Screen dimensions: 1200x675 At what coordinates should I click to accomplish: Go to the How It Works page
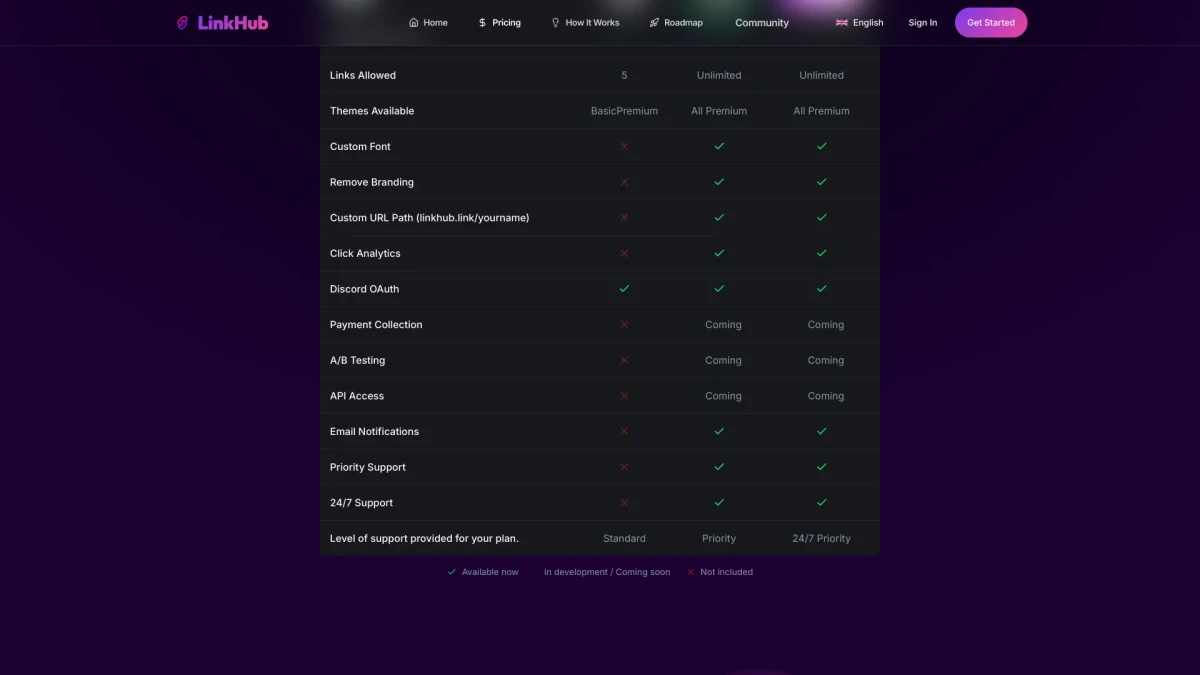click(592, 23)
